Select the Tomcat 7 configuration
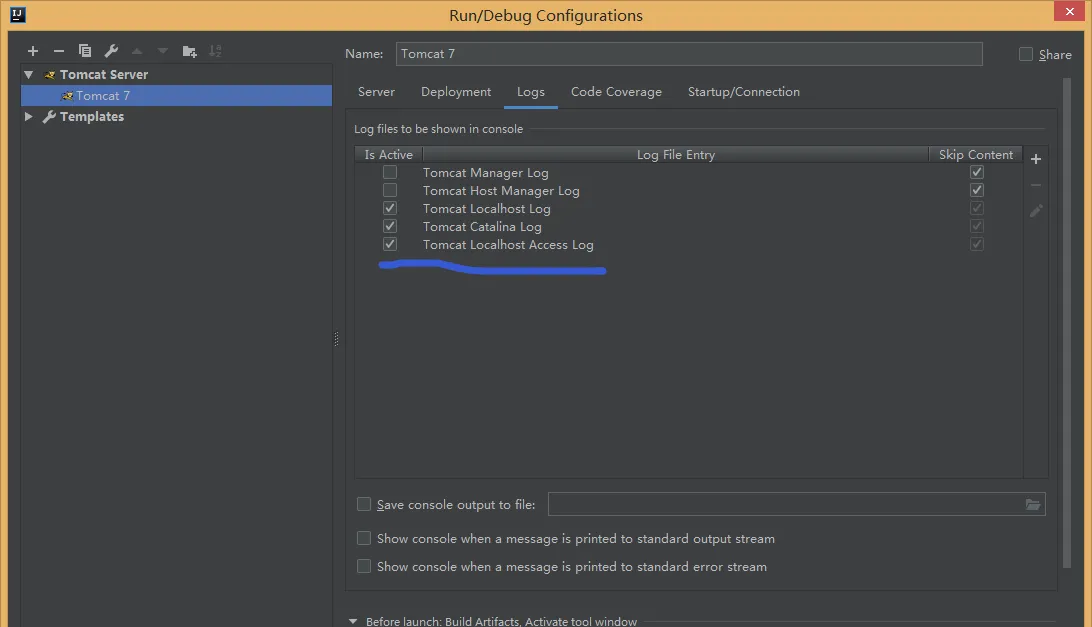The image size is (1092, 627). [x=176, y=95]
